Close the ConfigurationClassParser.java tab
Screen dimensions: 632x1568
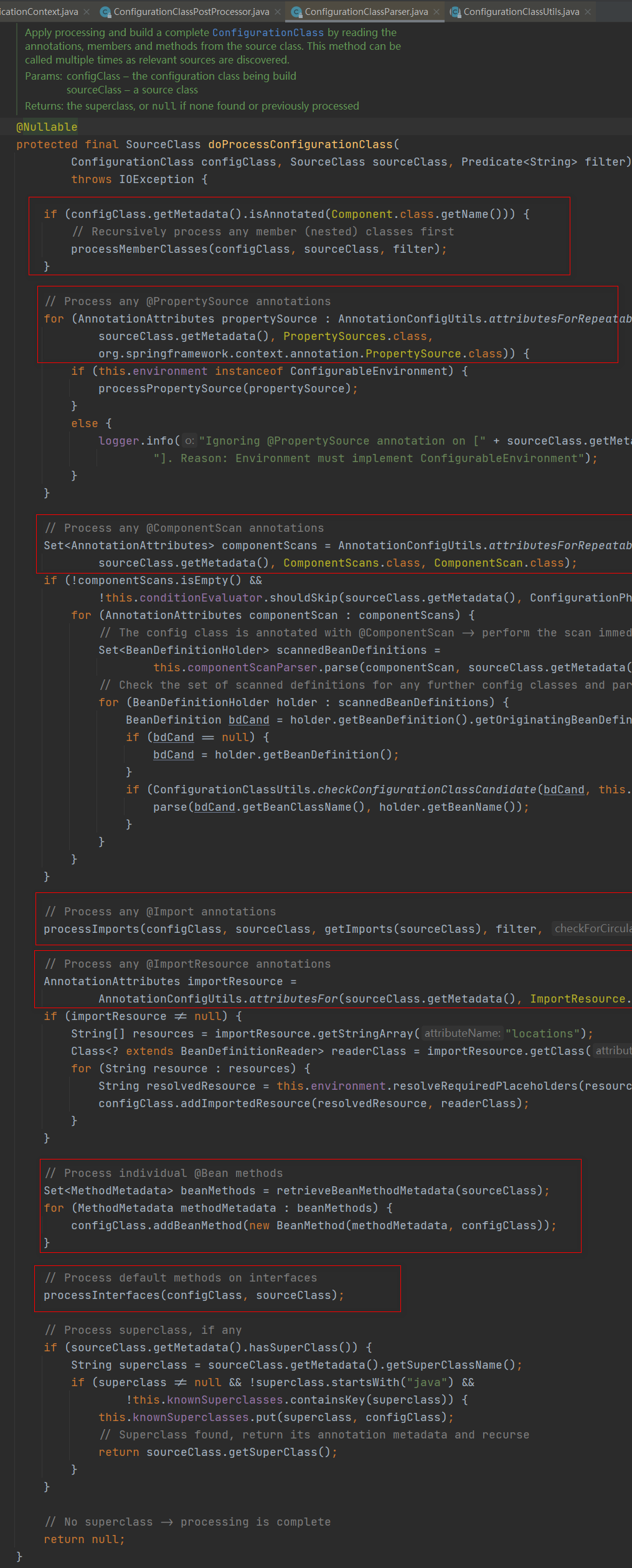[436, 12]
